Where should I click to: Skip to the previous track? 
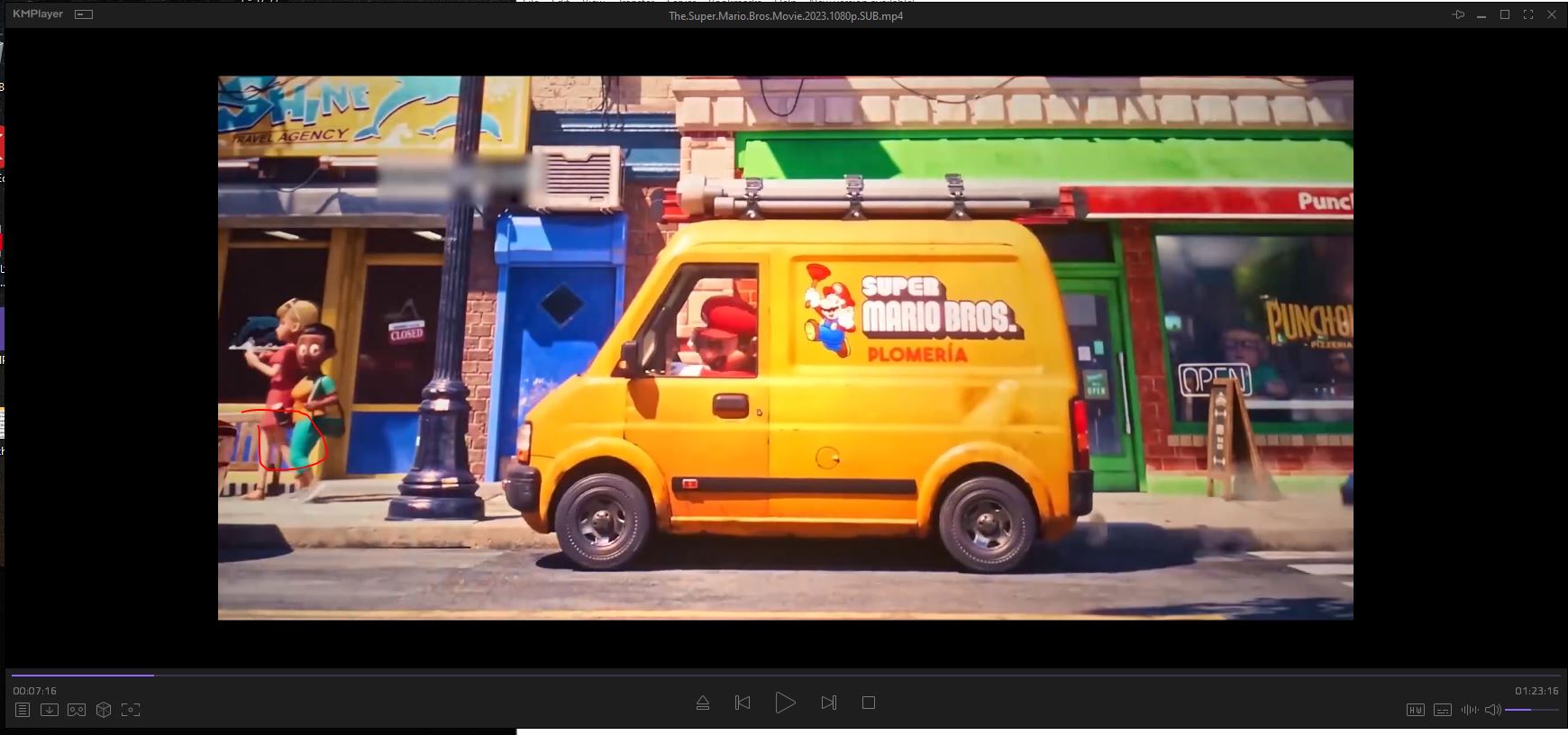point(743,703)
